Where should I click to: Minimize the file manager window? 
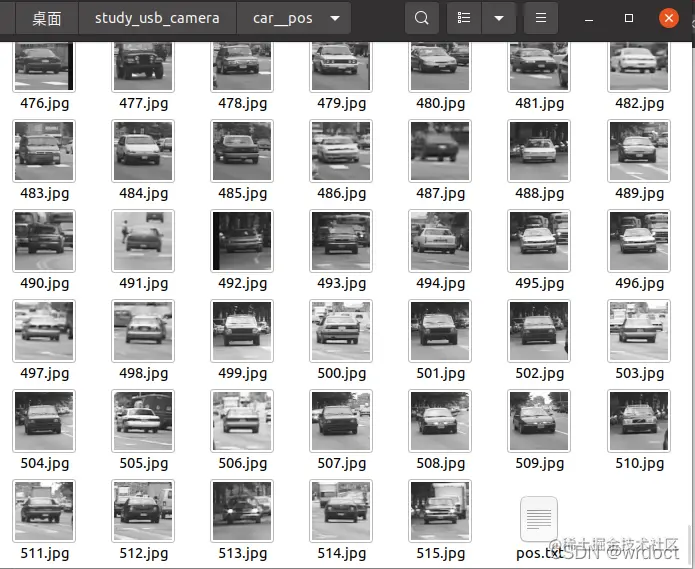tap(589, 19)
